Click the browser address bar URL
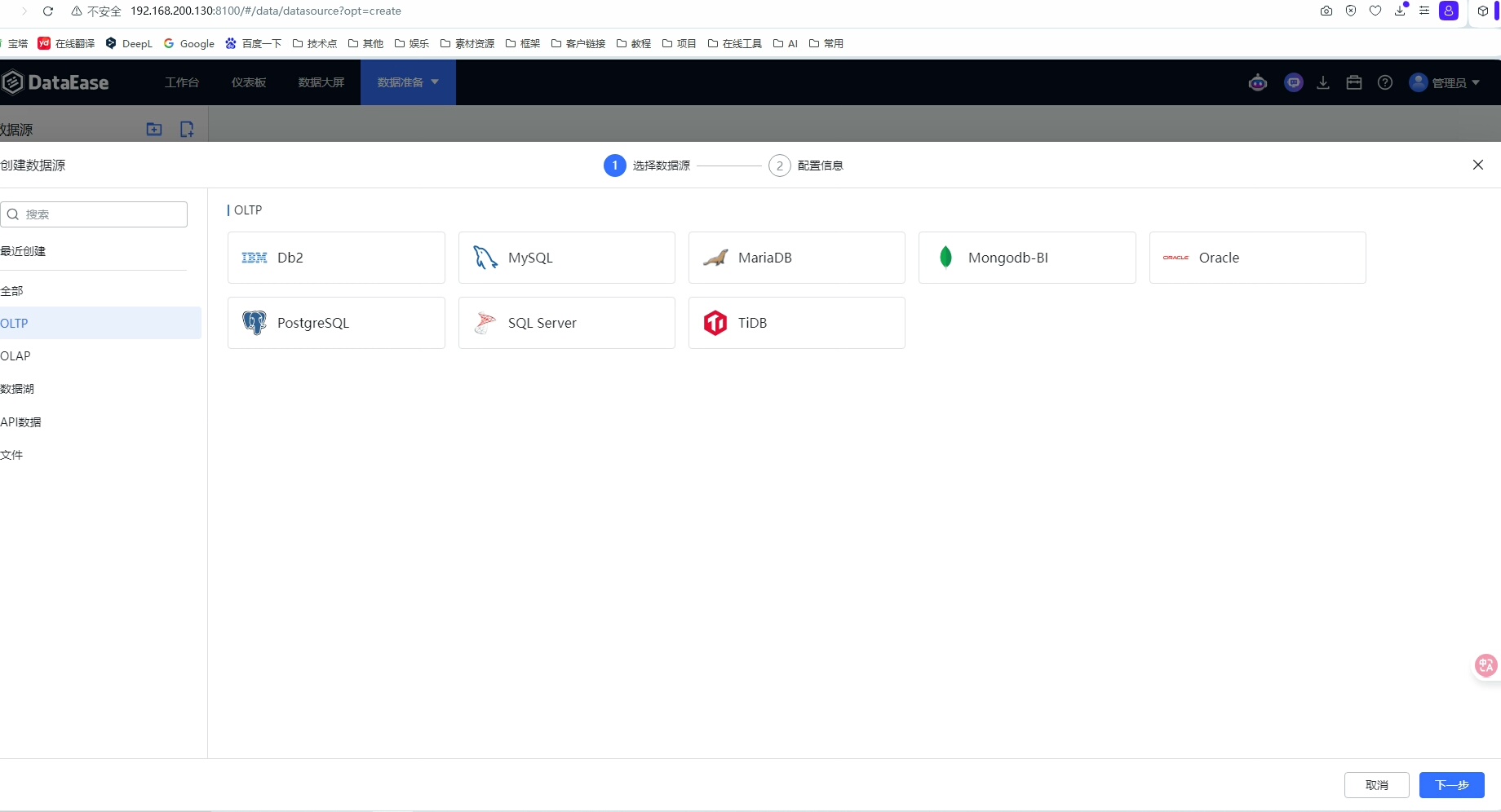The width and height of the screenshot is (1501, 812). (266, 11)
